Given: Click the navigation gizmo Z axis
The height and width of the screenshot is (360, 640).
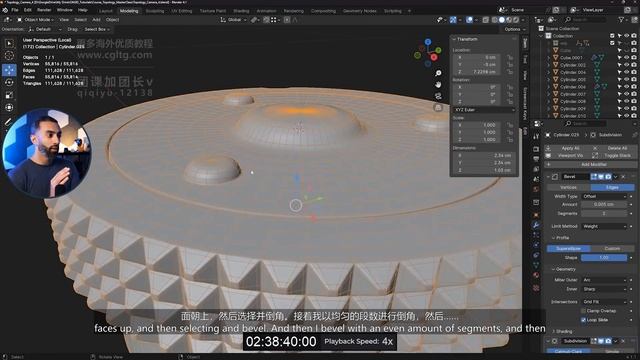Looking at the screenshot, I should (428, 42).
